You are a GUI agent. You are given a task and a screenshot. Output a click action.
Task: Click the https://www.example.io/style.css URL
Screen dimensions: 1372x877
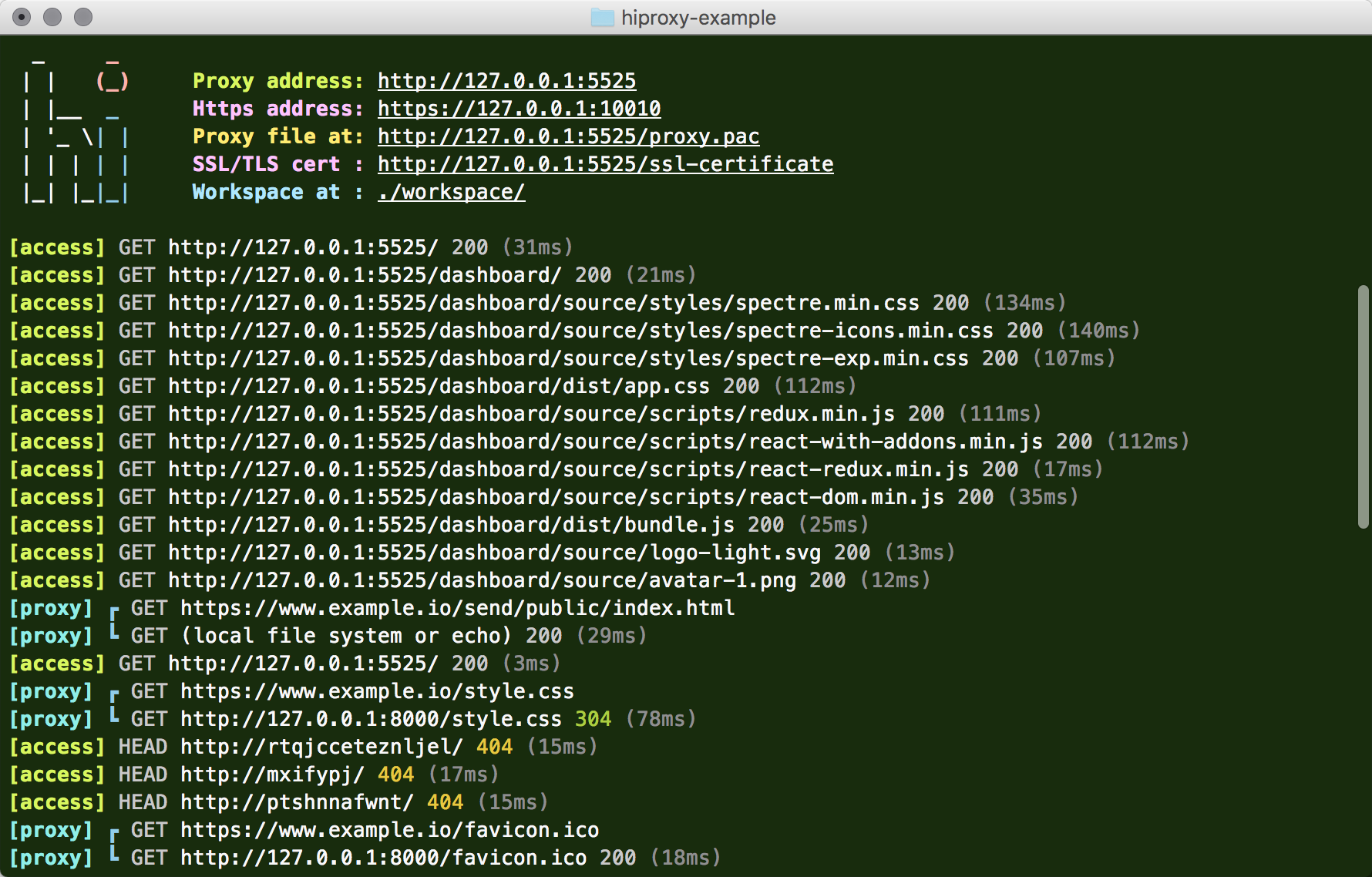point(378,691)
